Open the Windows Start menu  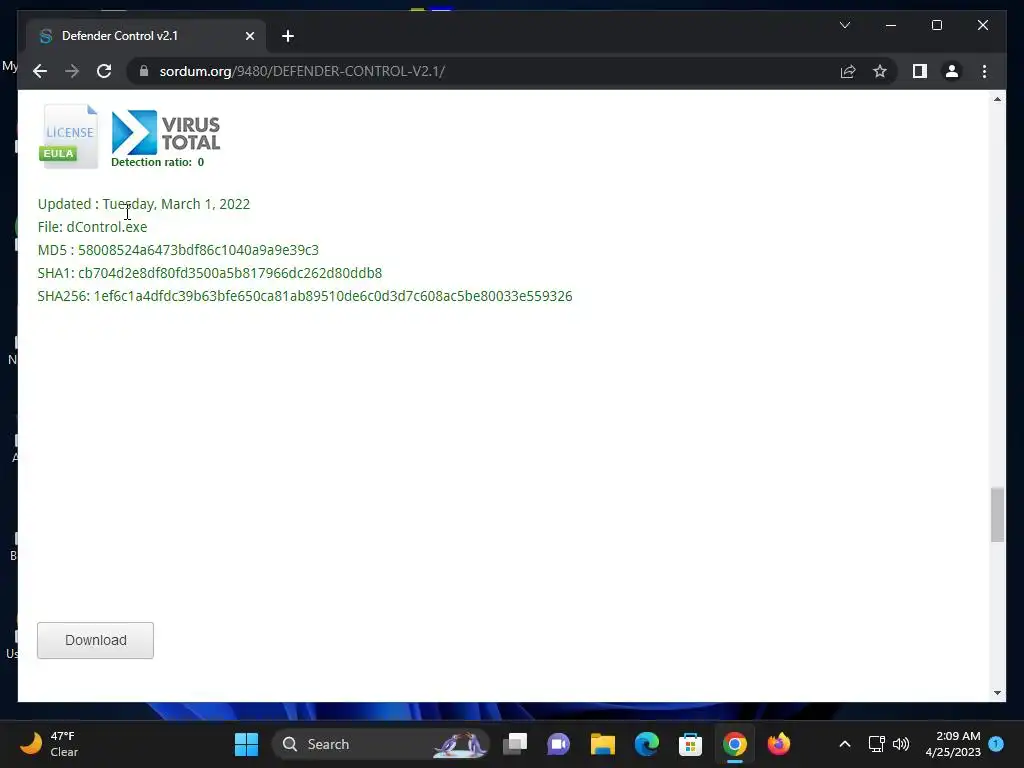[246, 744]
